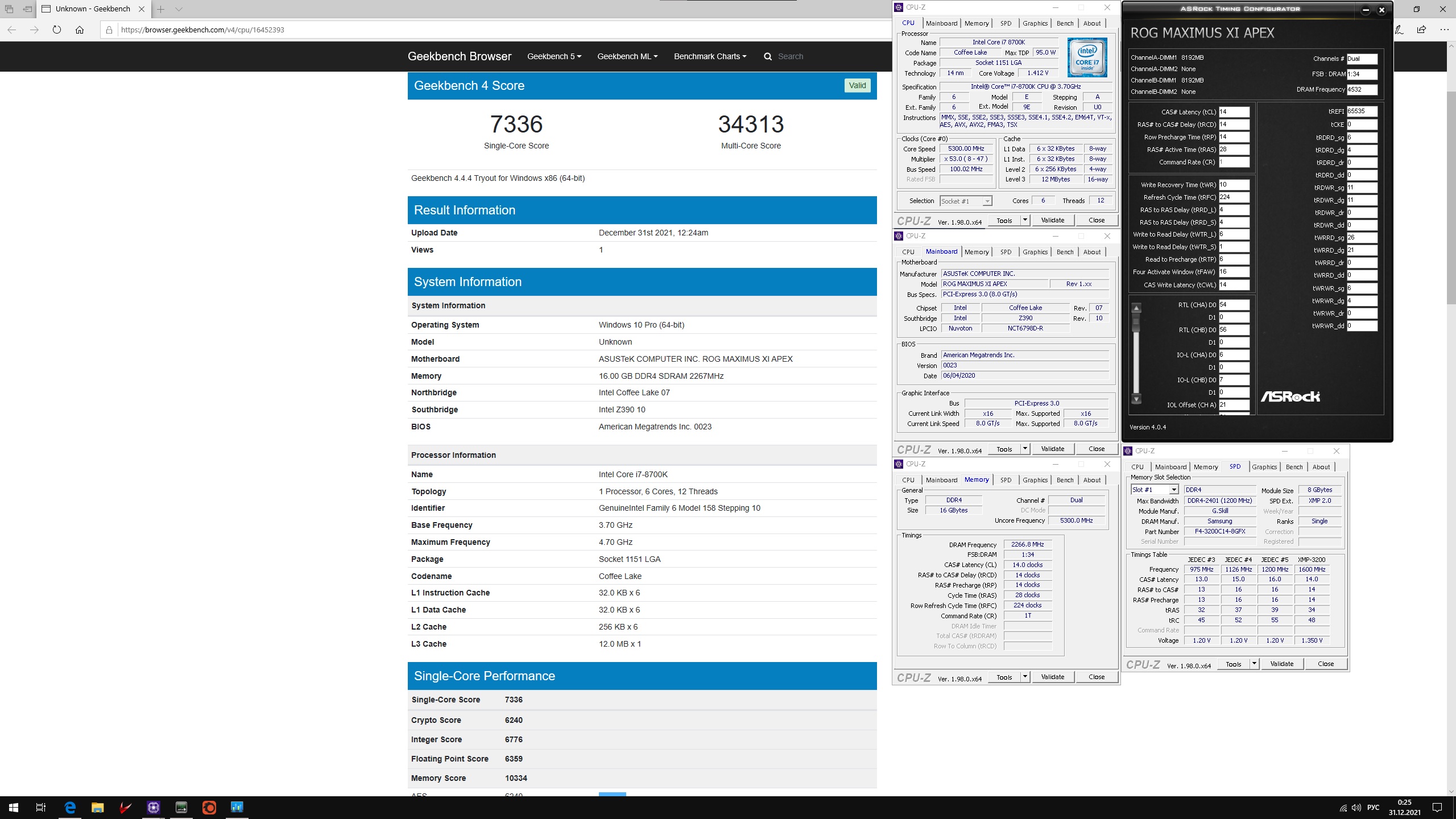
Task: Click Validate in the SPD CPU-Z window
Action: tap(1282, 664)
